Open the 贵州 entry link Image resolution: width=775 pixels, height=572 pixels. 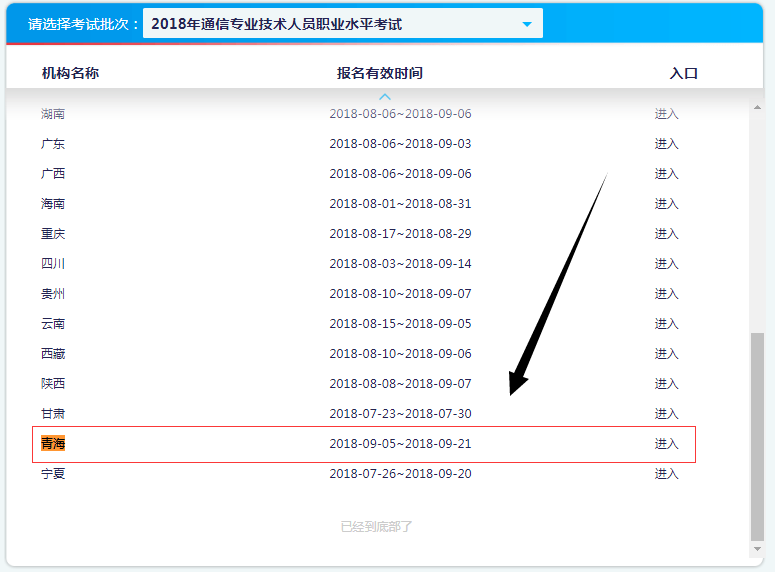(666, 294)
